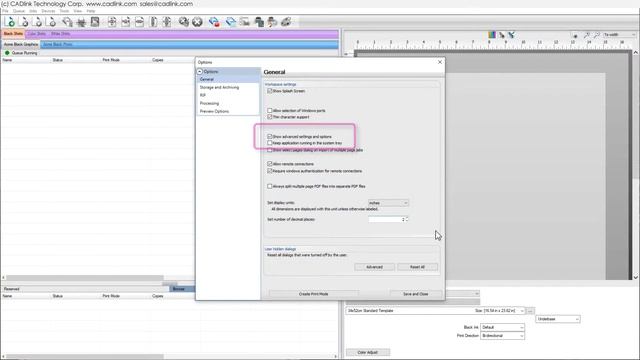Click the decimal places input field
This screenshot has width=640, height=360.
coord(386,220)
